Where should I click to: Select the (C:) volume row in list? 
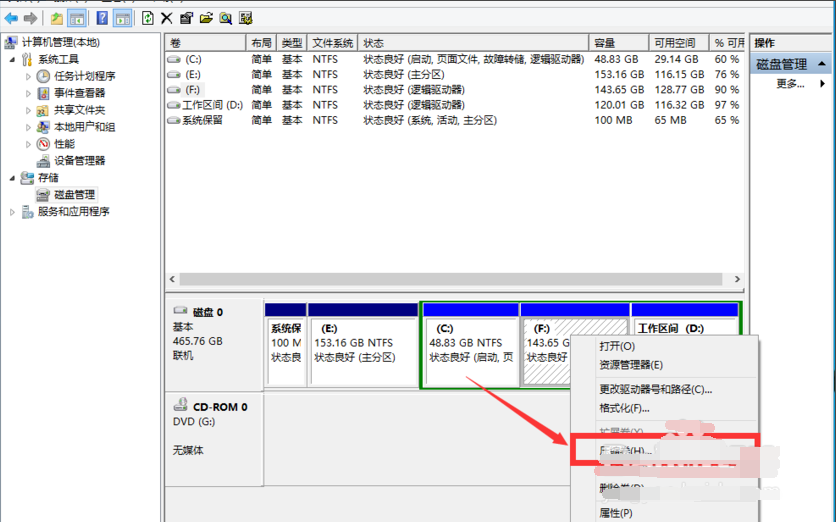[454, 59]
